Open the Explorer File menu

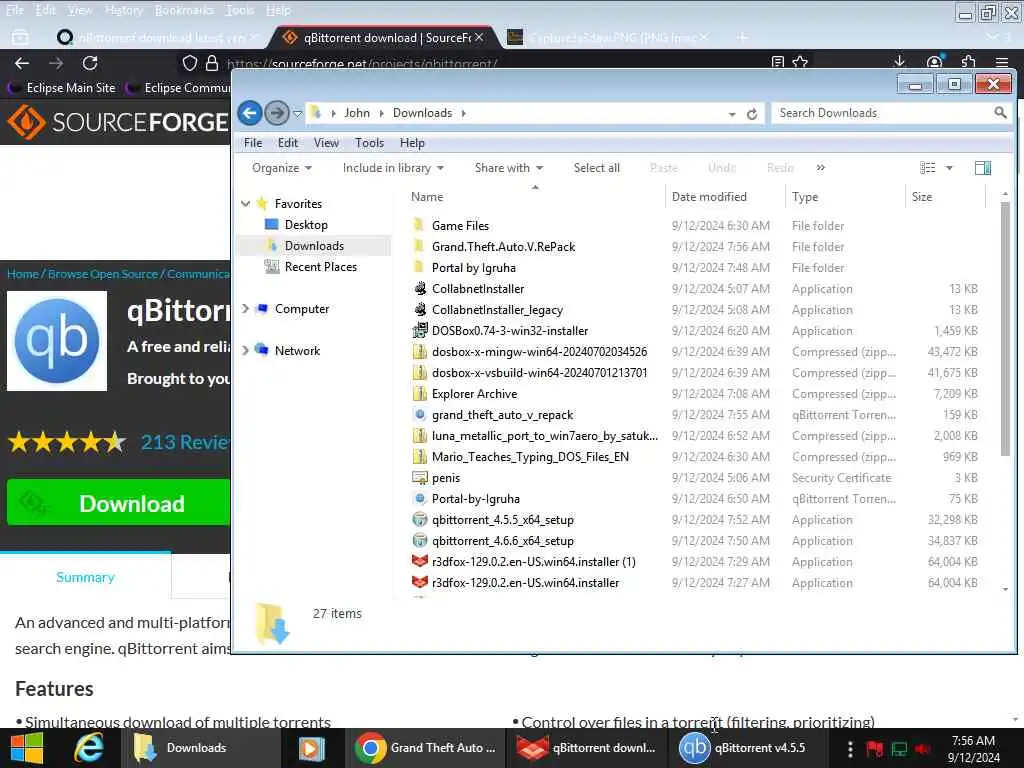point(253,143)
